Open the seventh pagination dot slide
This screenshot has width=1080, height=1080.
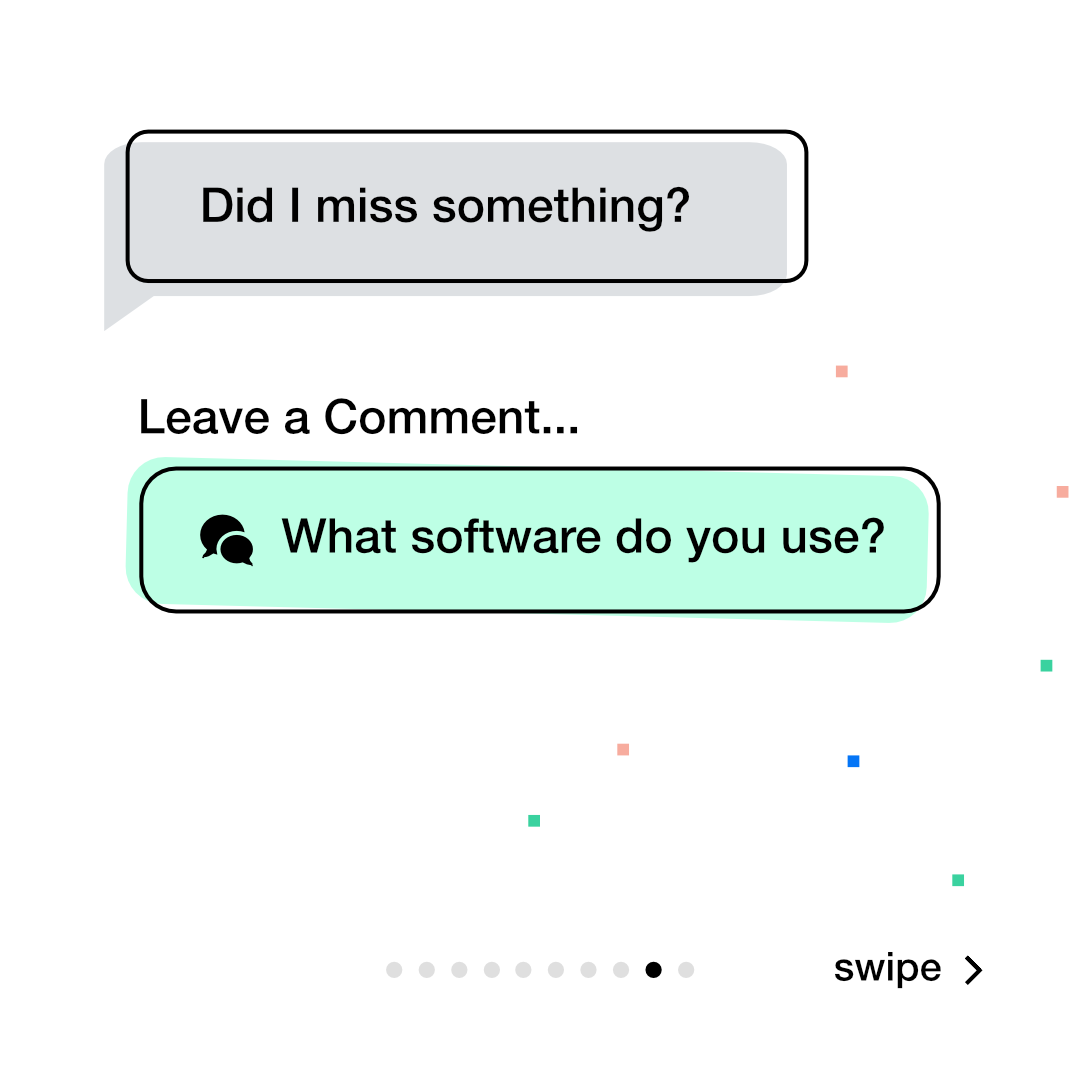(589, 970)
